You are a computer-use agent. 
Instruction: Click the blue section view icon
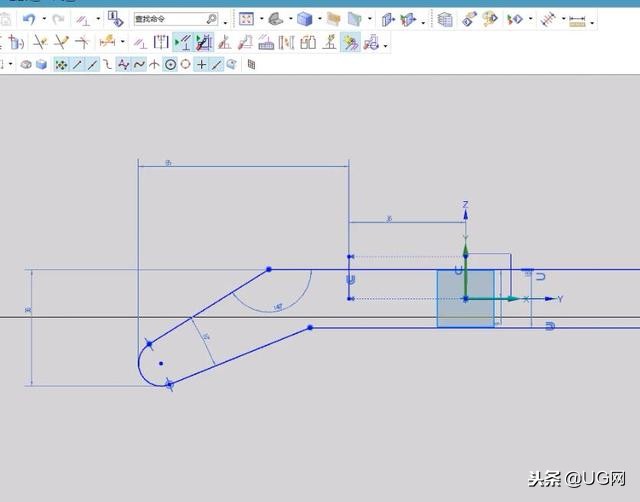coord(387,19)
